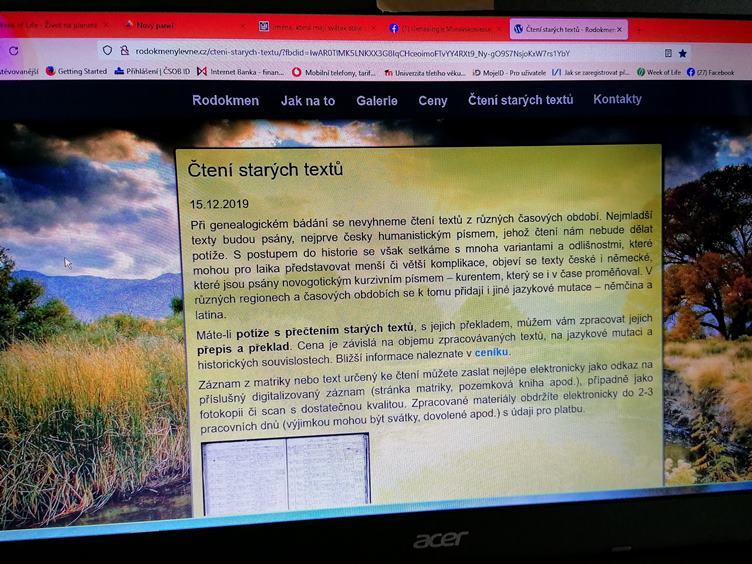Follow the ceníku link in the article
The height and width of the screenshot is (564, 752).
(x=491, y=352)
